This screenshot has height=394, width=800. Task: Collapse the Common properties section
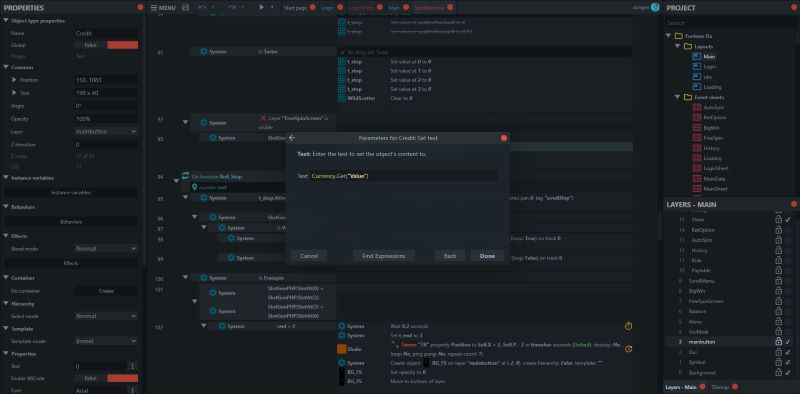click(6, 67)
